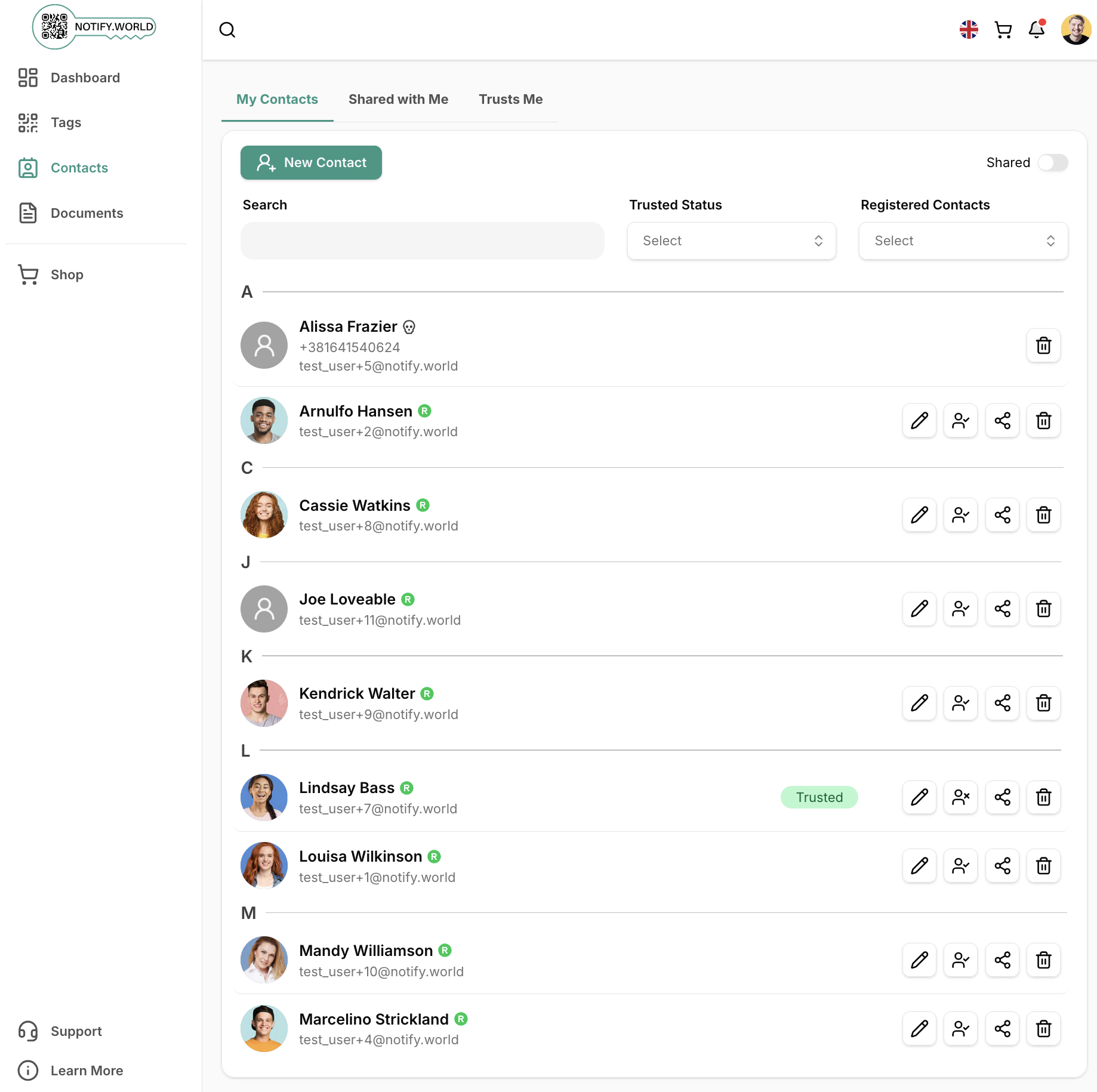Open the Dashboard from the sidebar

[x=85, y=78]
